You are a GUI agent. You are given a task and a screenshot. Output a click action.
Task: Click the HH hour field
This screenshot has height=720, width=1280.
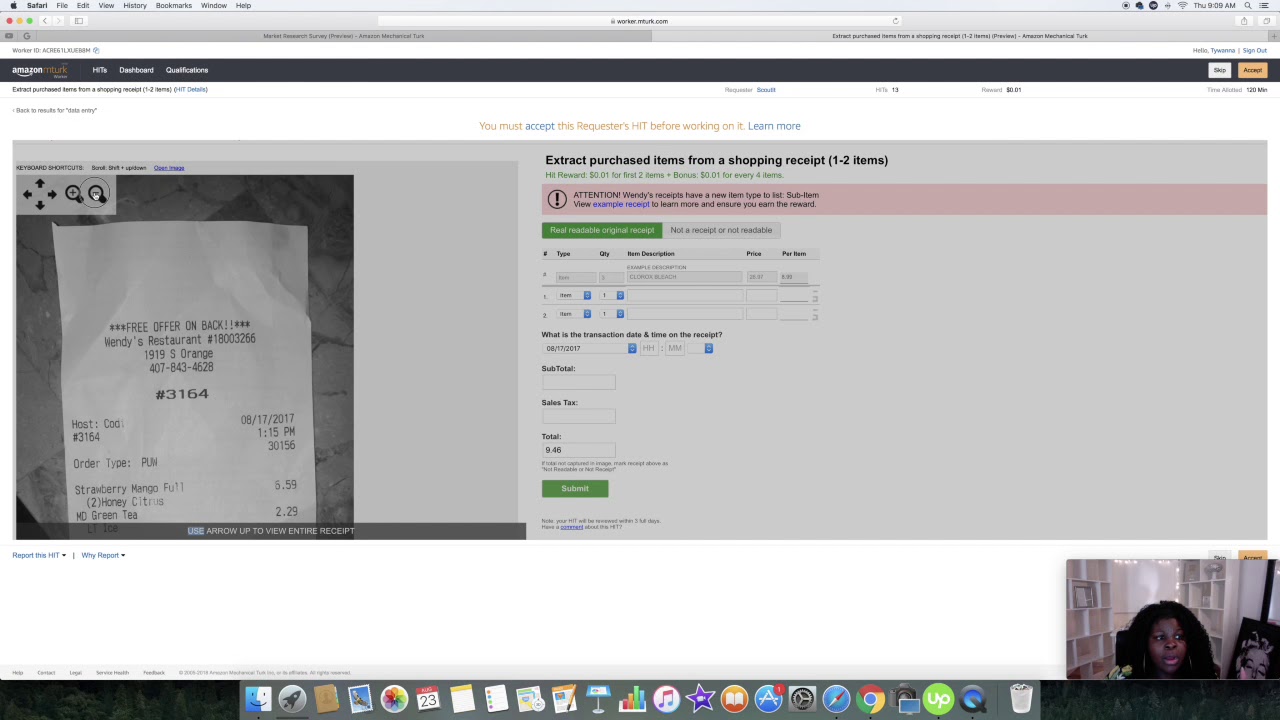click(x=649, y=348)
